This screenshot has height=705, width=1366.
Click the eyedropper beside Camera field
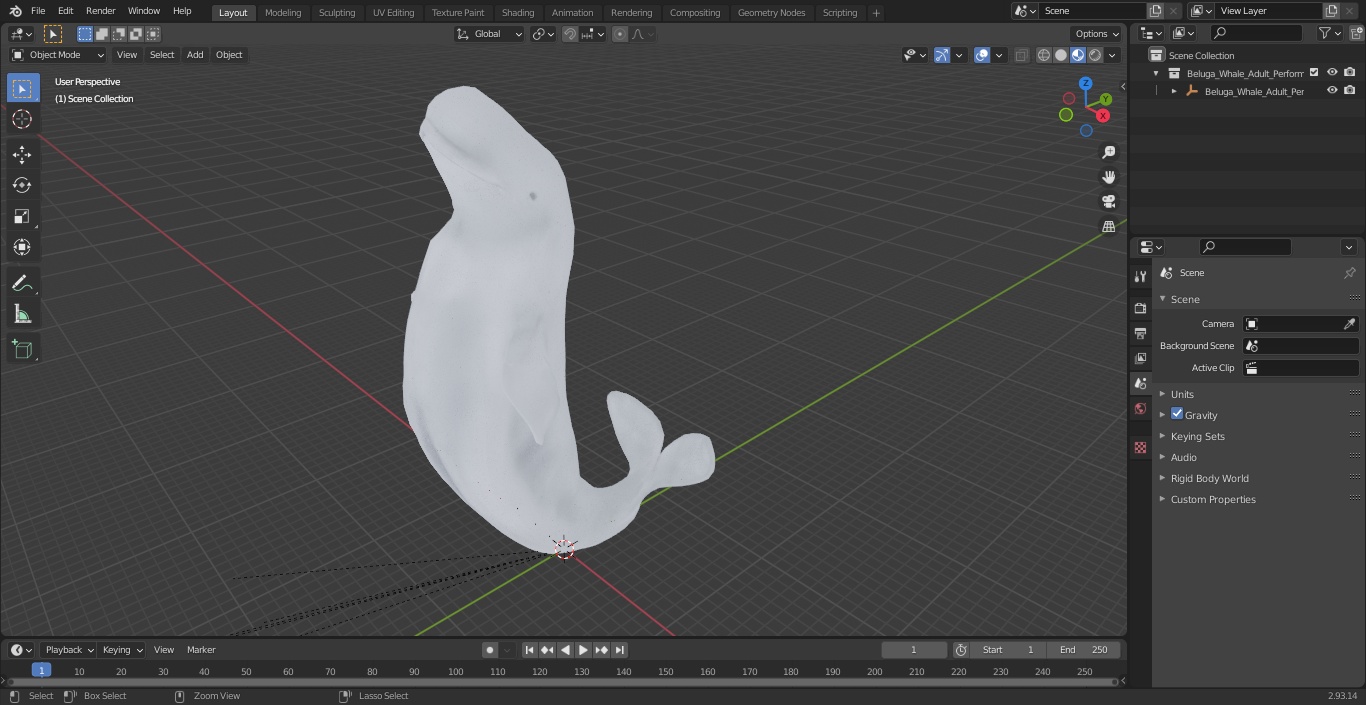1349,324
